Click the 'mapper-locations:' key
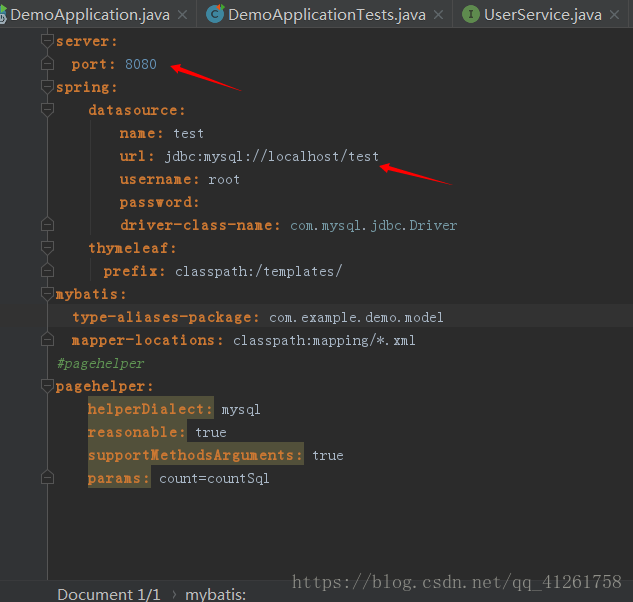 (147, 340)
